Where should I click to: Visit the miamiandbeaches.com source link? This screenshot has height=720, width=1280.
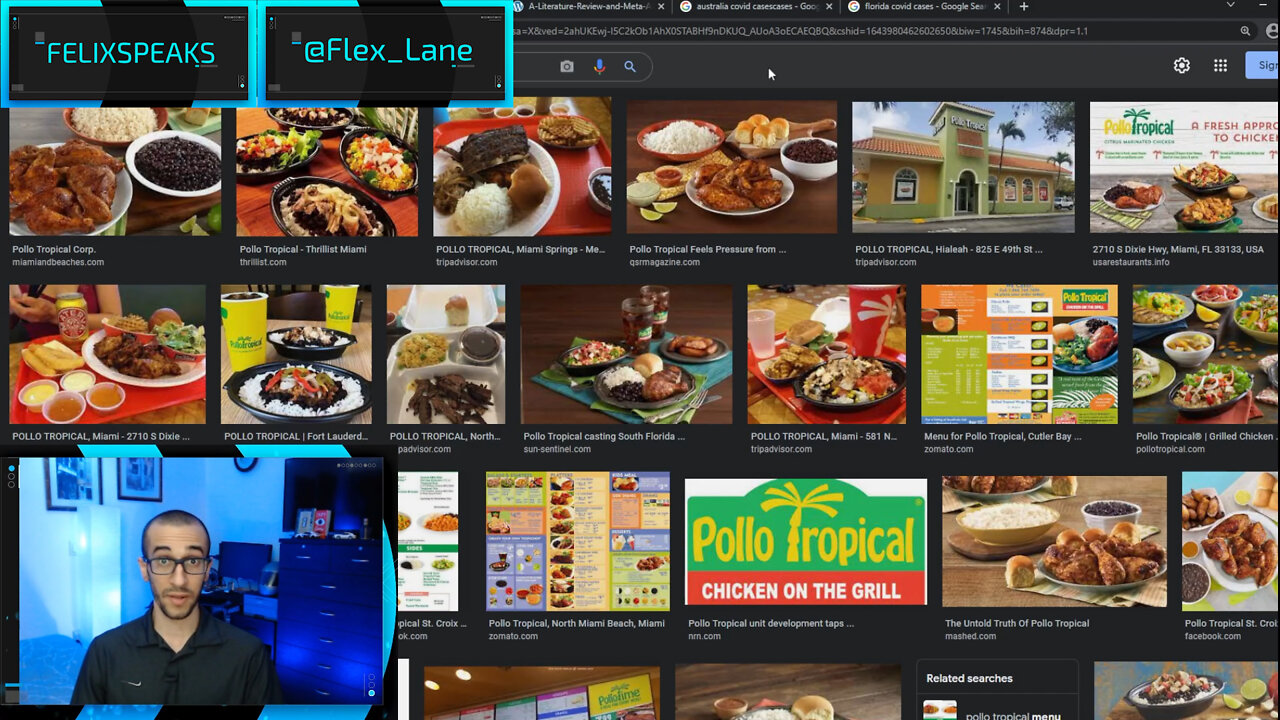point(58,262)
